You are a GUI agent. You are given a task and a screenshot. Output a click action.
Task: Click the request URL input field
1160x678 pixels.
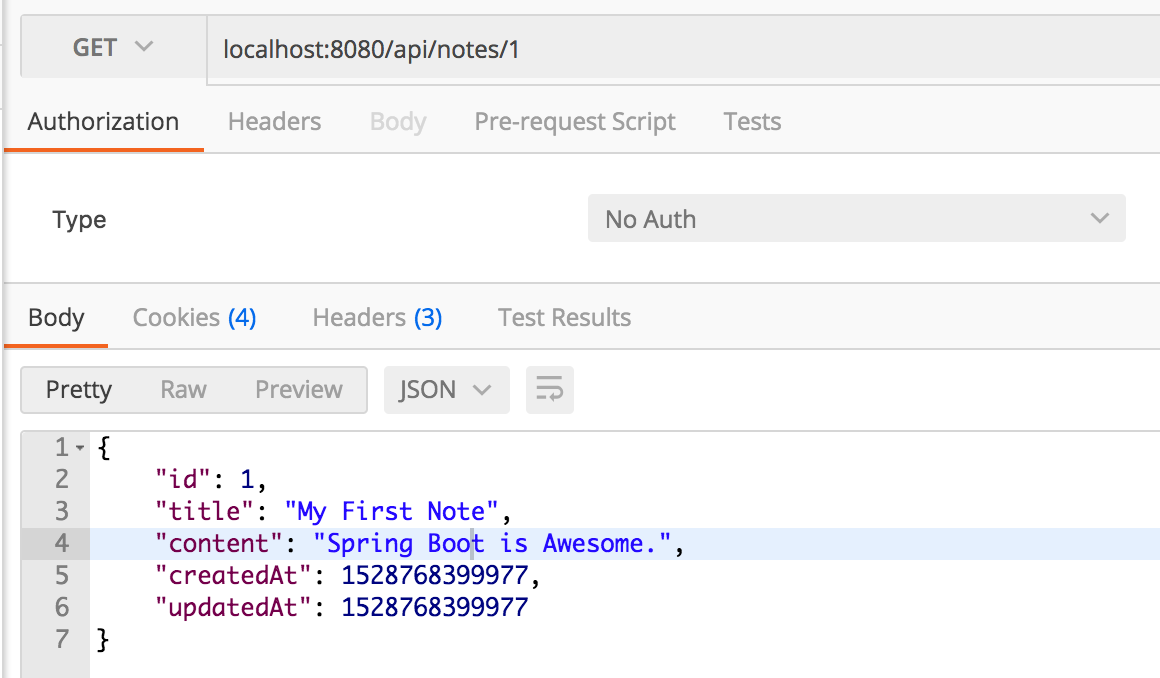tap(680, 48)
